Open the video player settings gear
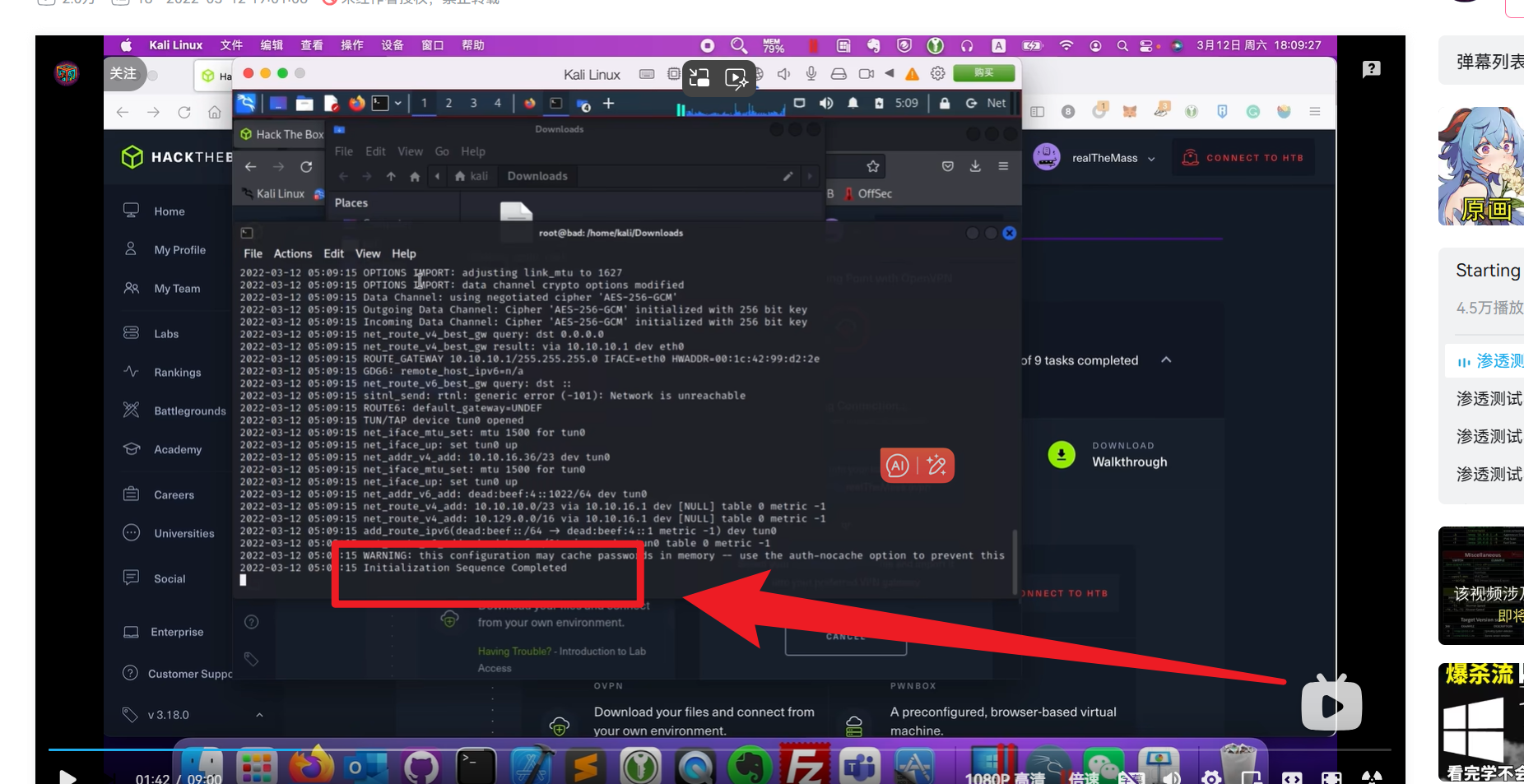 pos(1210,777)
